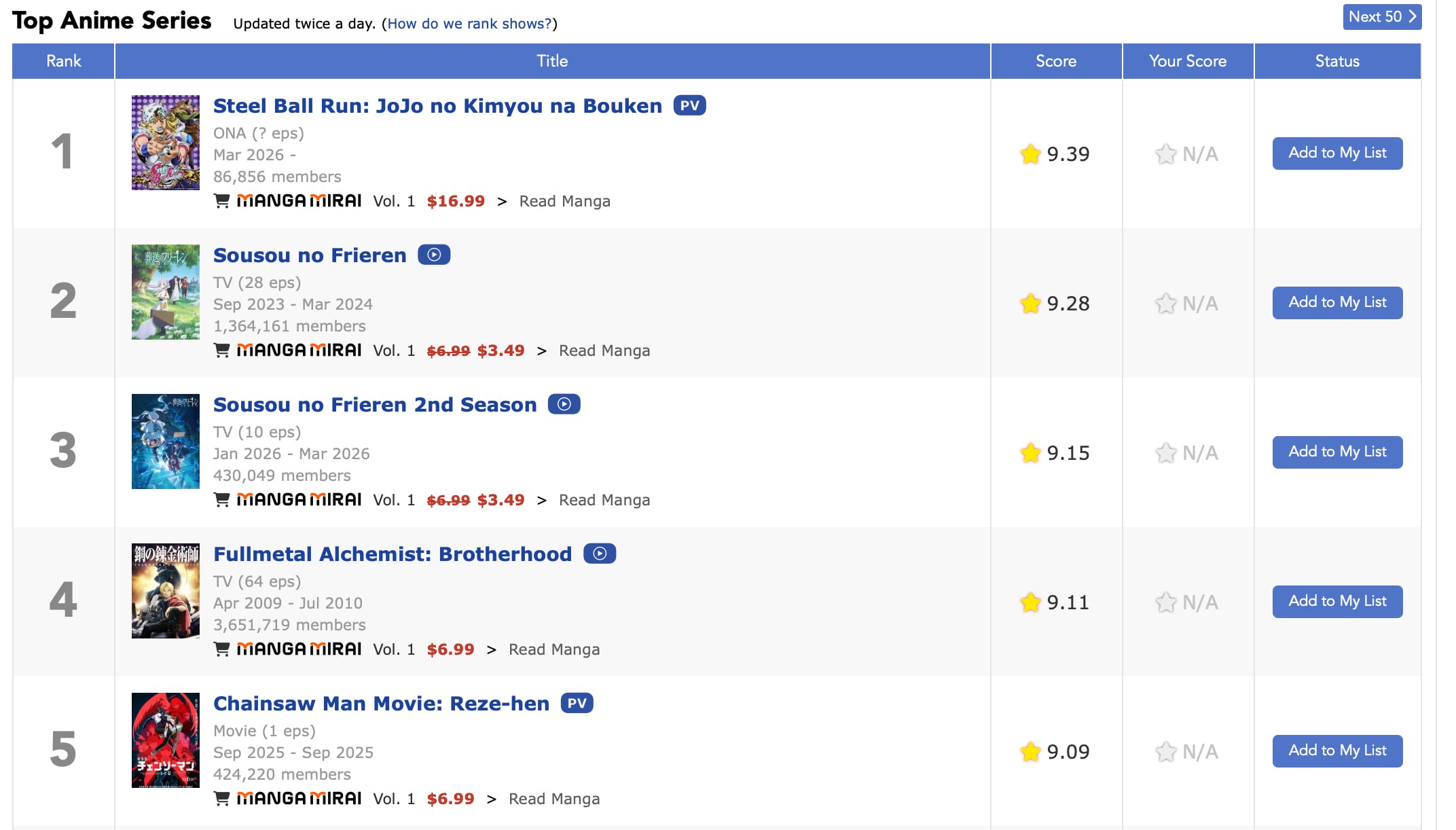Image resolution: width=1456 pixels, height=830 pixels.
Task: Click the PV badge beside Steel Ball Run
Action: (689, 106)
